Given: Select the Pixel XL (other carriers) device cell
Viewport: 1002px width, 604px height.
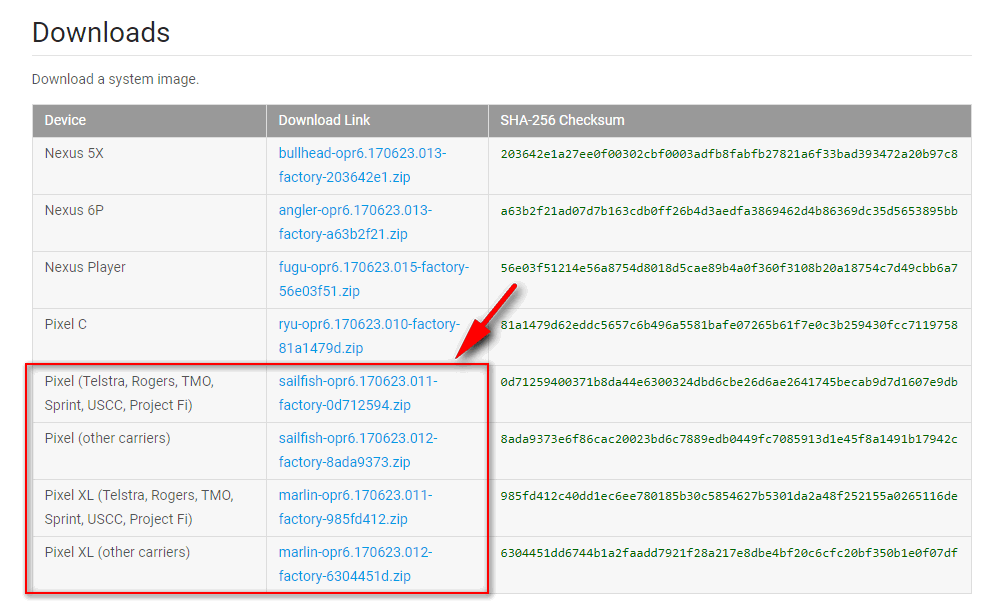Looking at the screenshot, I should click(117, 552).
